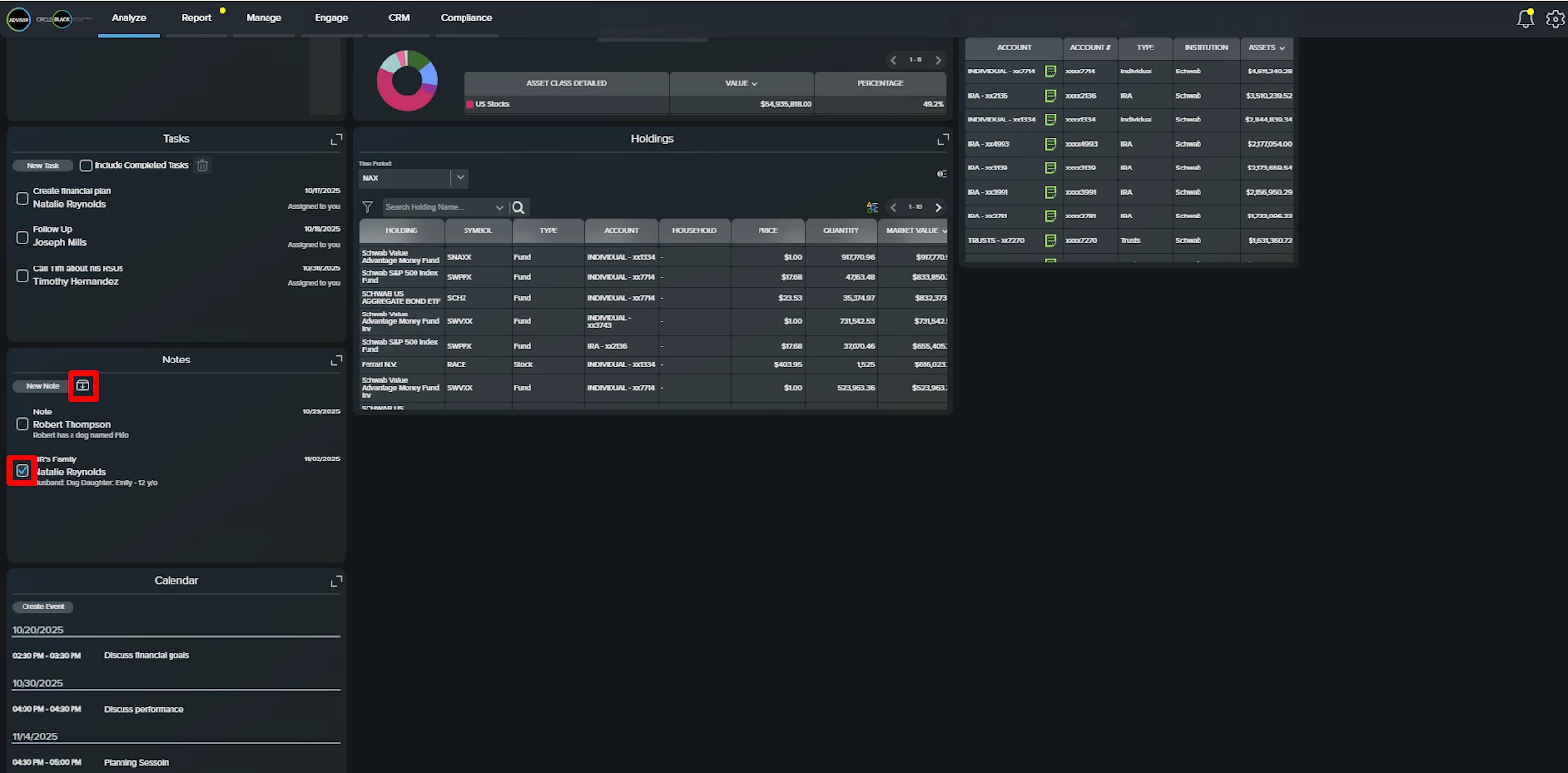Click the archive notes icon beside New Note
Image resolution: width=1568 pixels, height=773 pixels.
tap(83, 386)
